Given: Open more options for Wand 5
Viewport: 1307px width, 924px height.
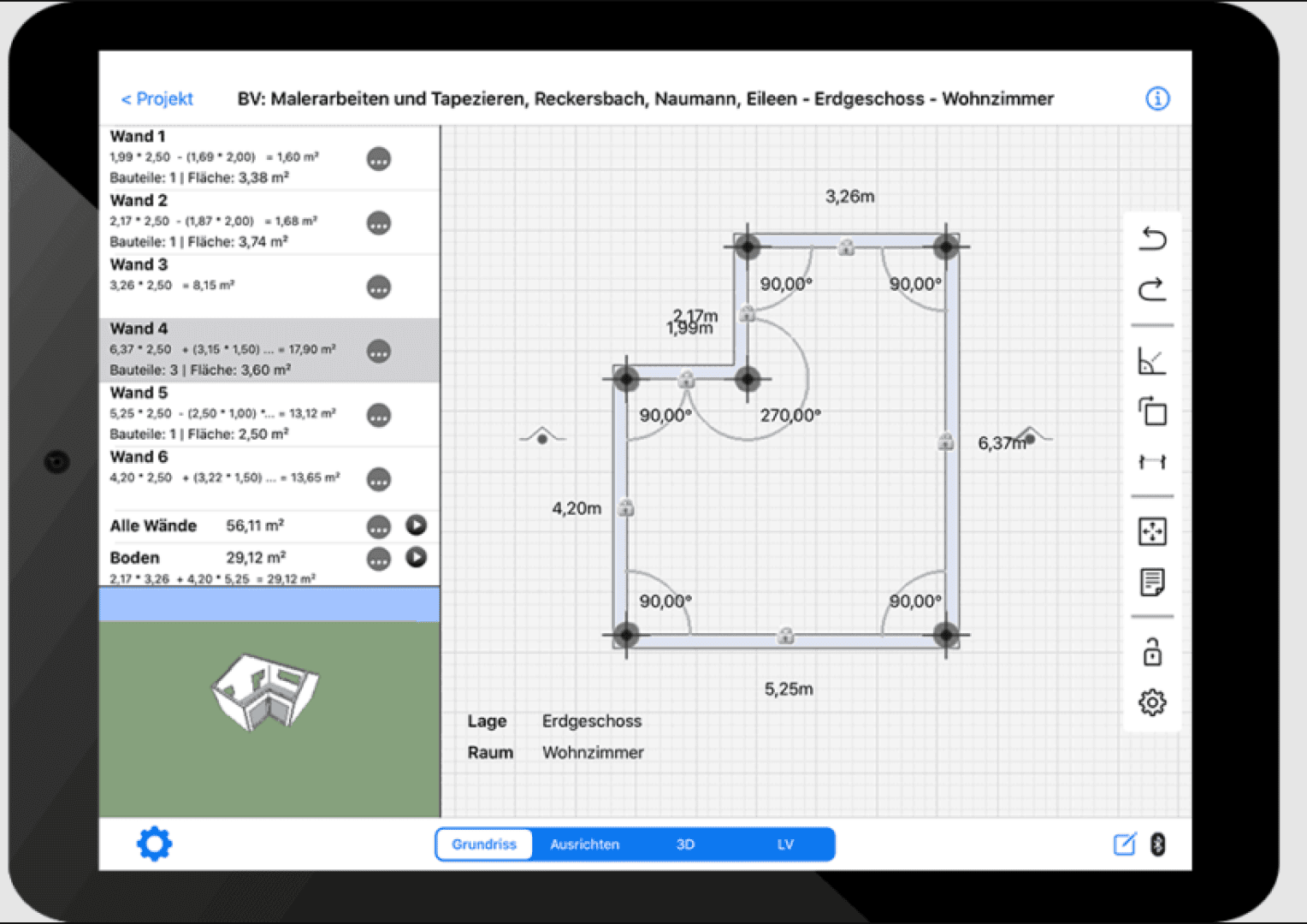Looking at the screenshot, I should 379,416.
